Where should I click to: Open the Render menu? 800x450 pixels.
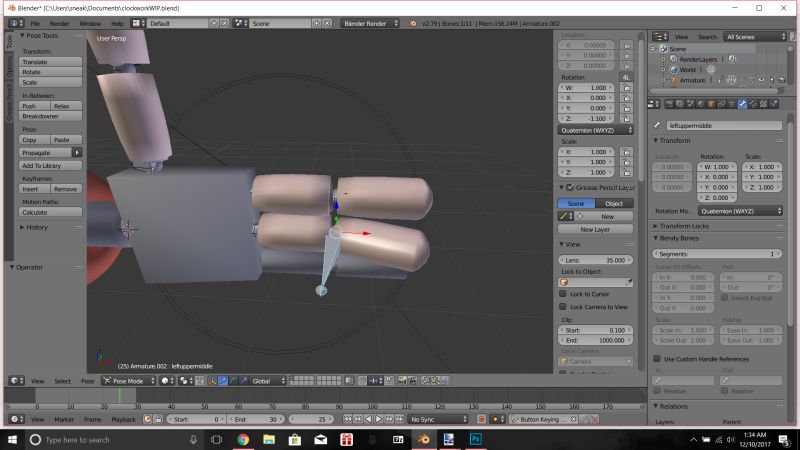pos(59,23)
